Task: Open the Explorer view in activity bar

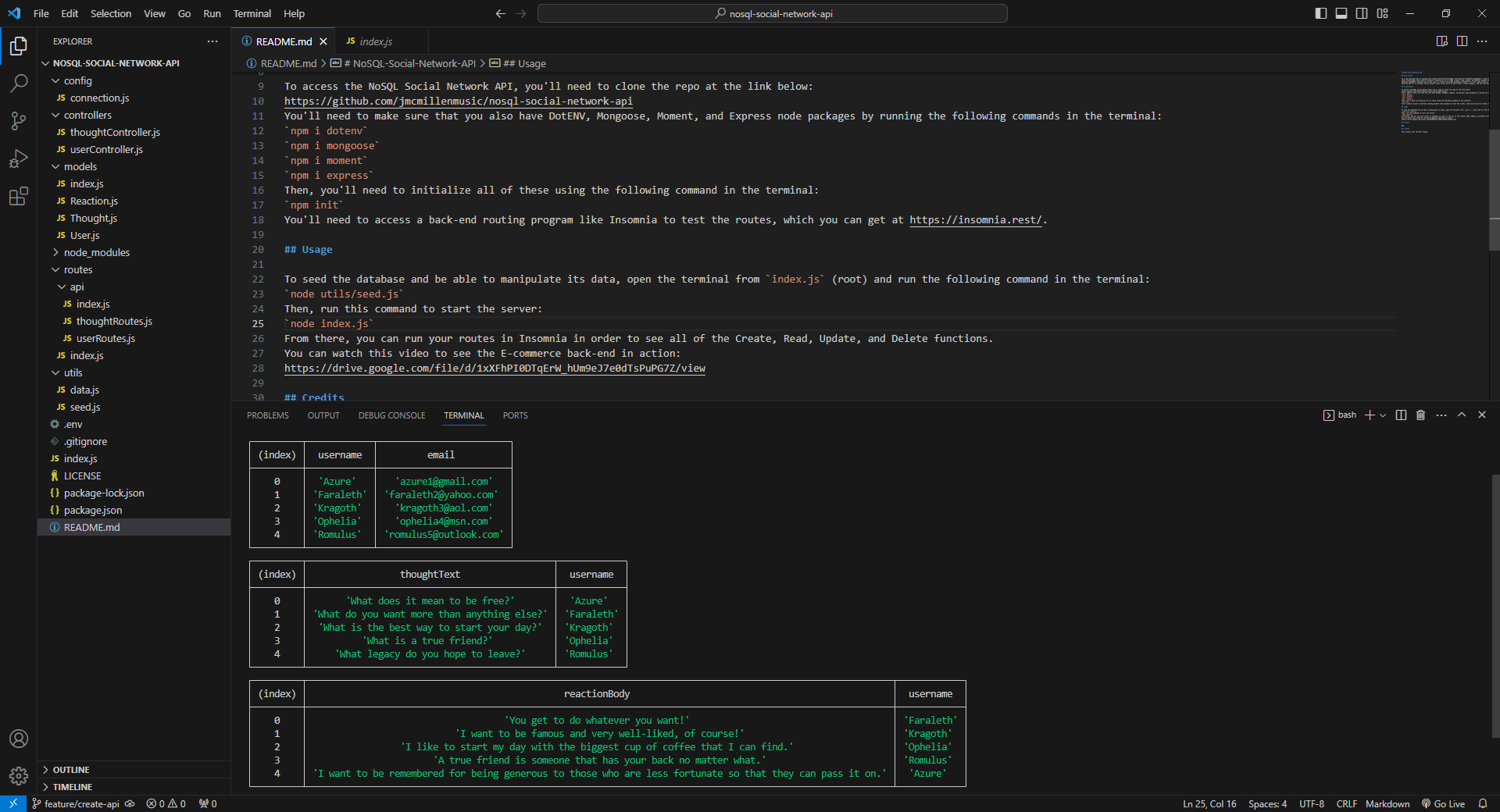Action: 19,46
